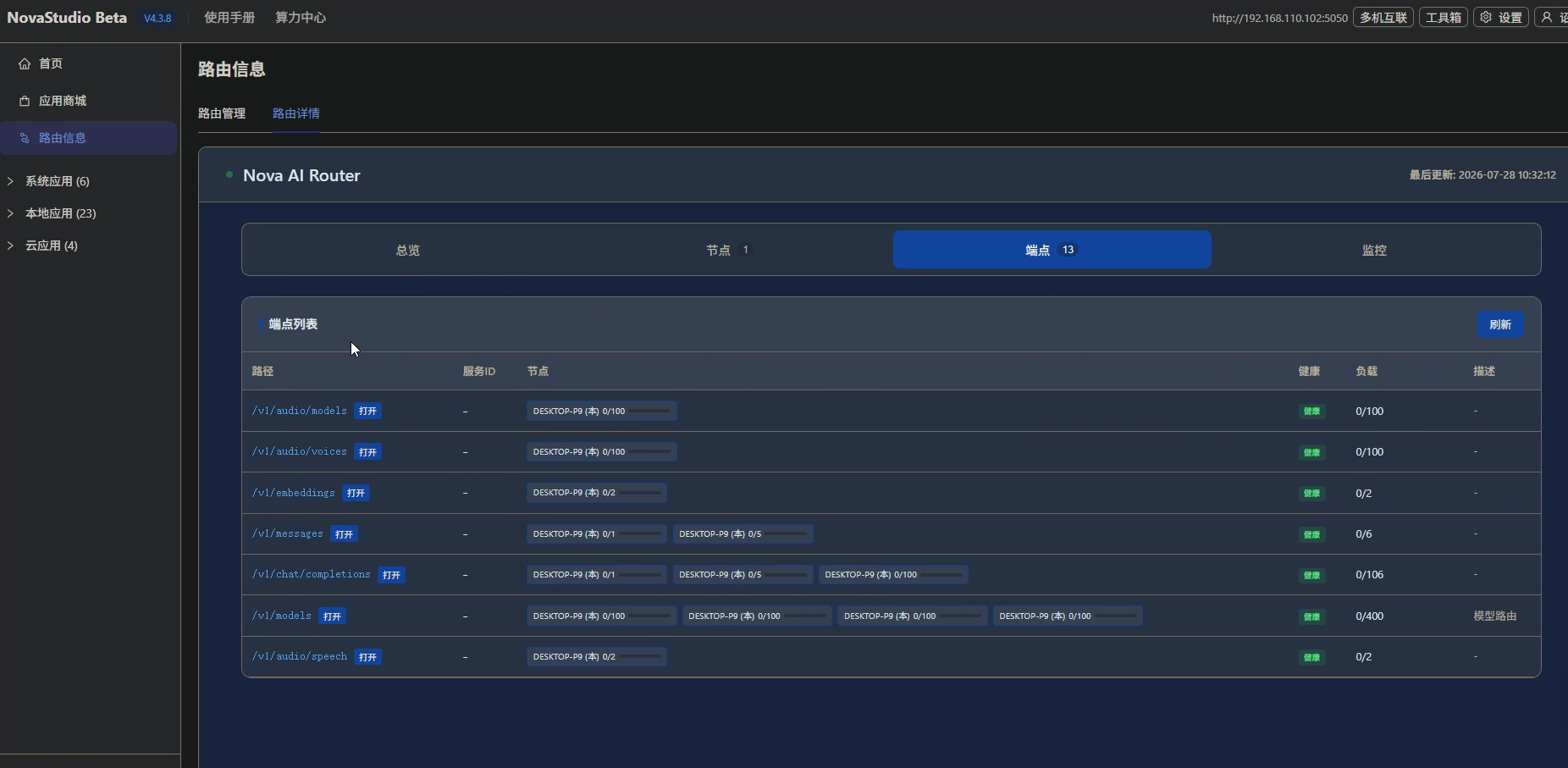Viewport: 1568px width, 768px height.
Task: Open the /v1/audio/speech path link
Action: click(x=300, y=656)
